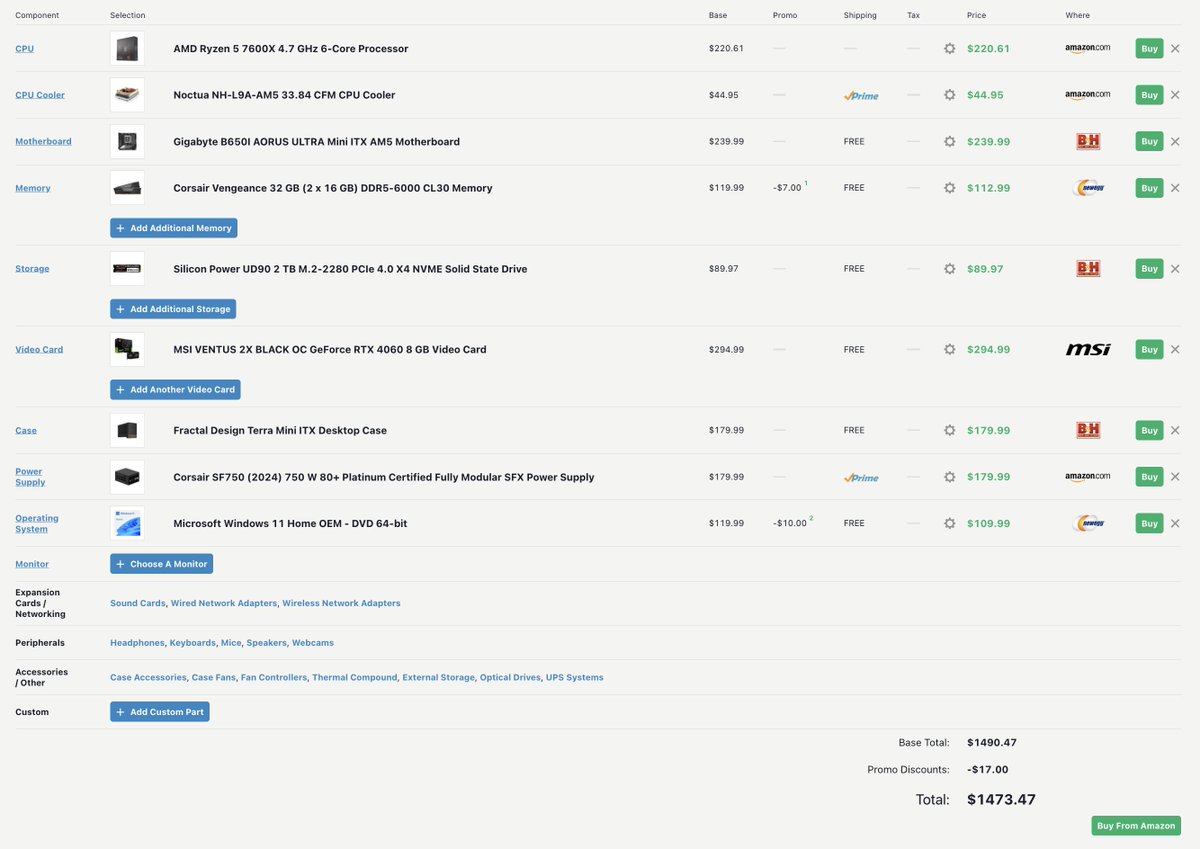Click the Newegg logo in the Operating System row
This screenshot has width=1200, height=849.
pyautogui.click(x=1088, y=523)
